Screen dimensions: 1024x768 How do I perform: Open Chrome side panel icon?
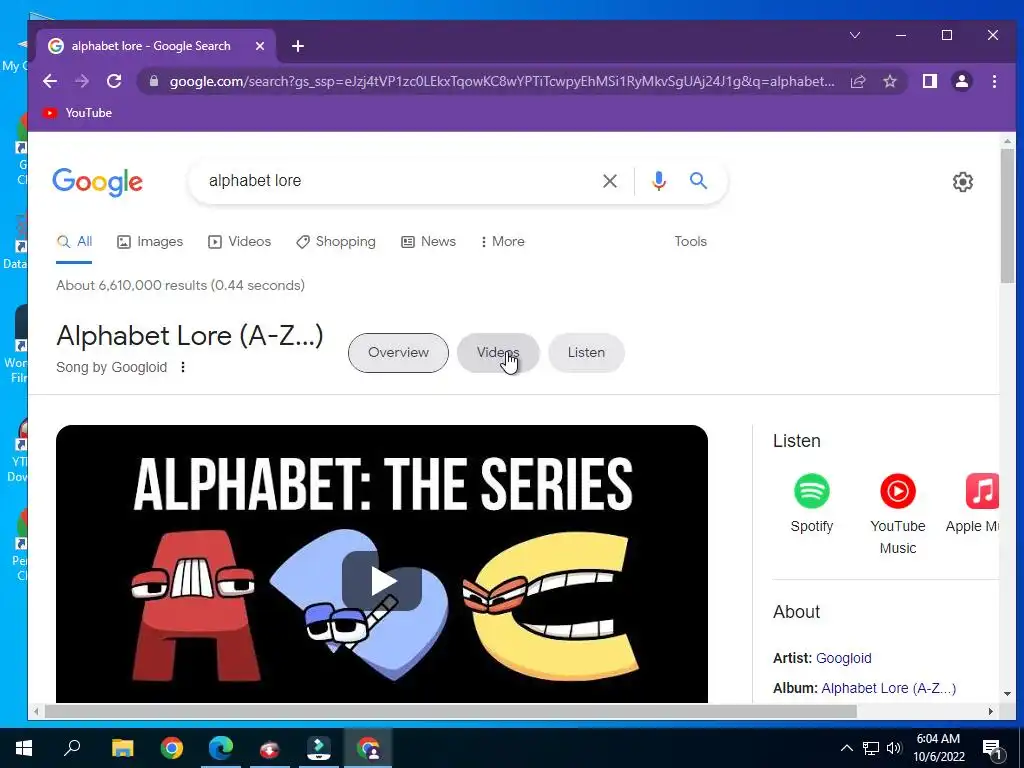pyautogui.click(x=930, y=81)
